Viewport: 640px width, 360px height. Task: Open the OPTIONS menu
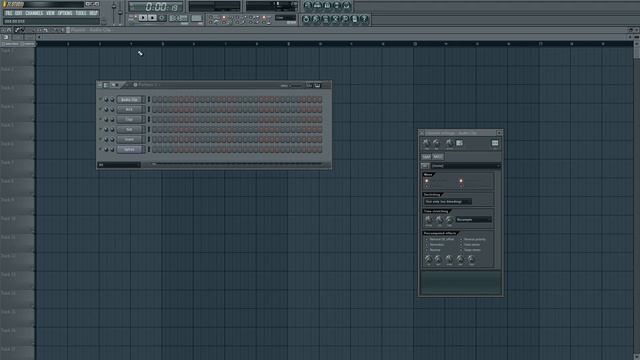[65, 13]
